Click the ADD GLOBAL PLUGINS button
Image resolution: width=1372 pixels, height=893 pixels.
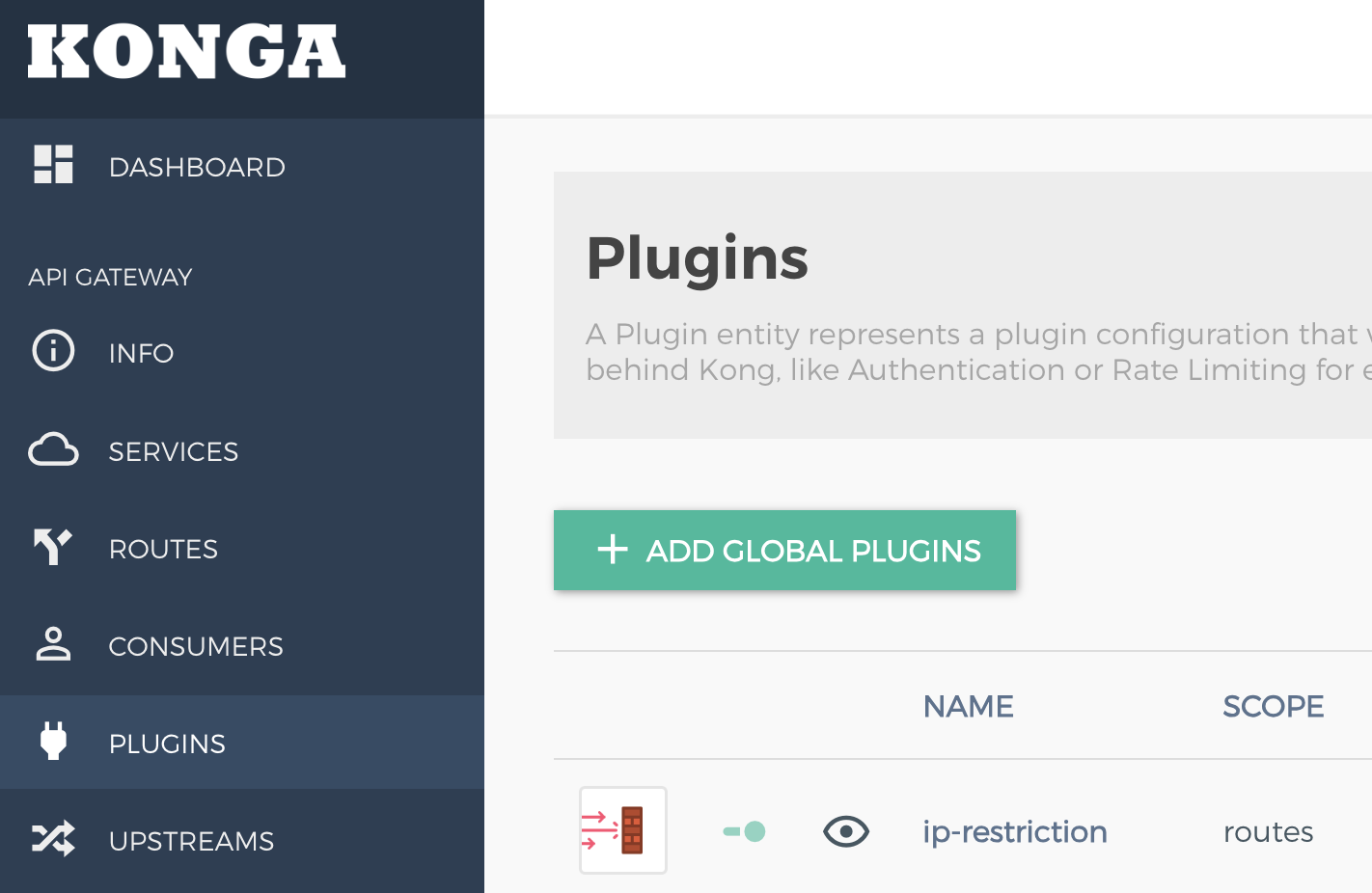tap(784, 551)
